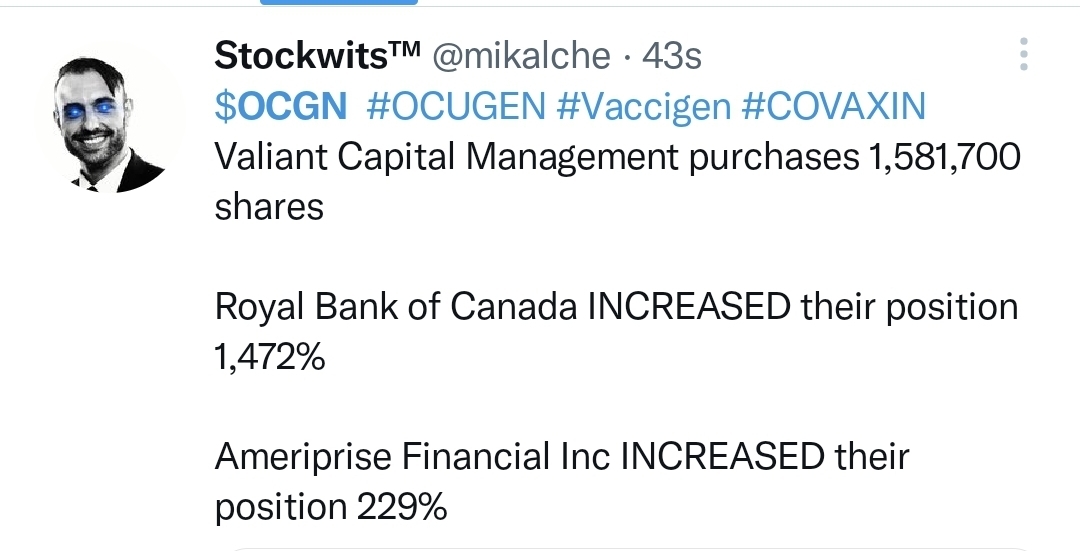Open the #OCUGEN hashtag
The height and width of the screenshot is (551, 1080).
454,106
